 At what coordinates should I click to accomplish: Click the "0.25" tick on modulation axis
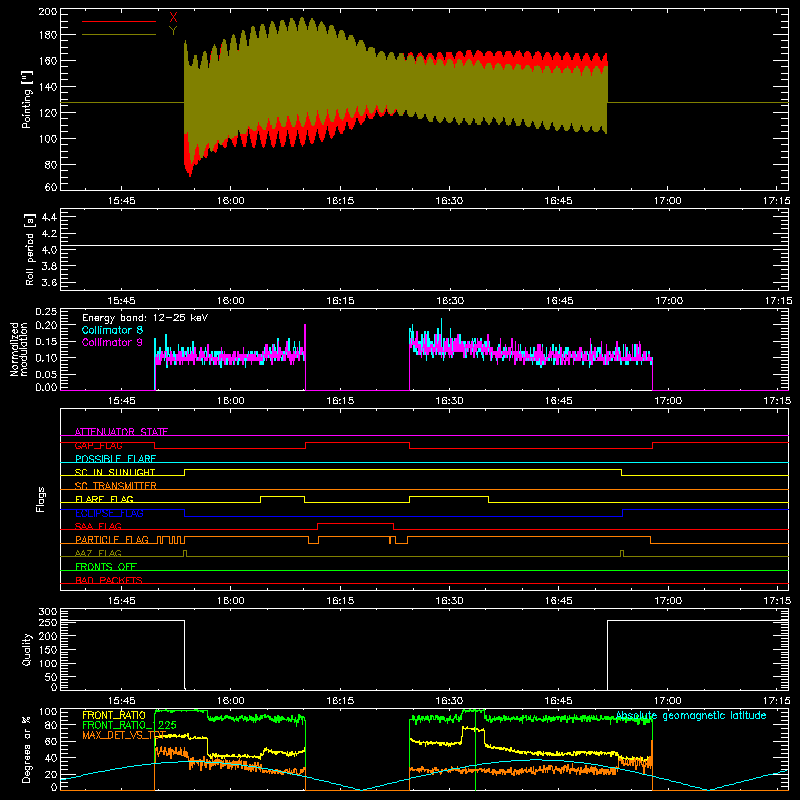(46, 311)
